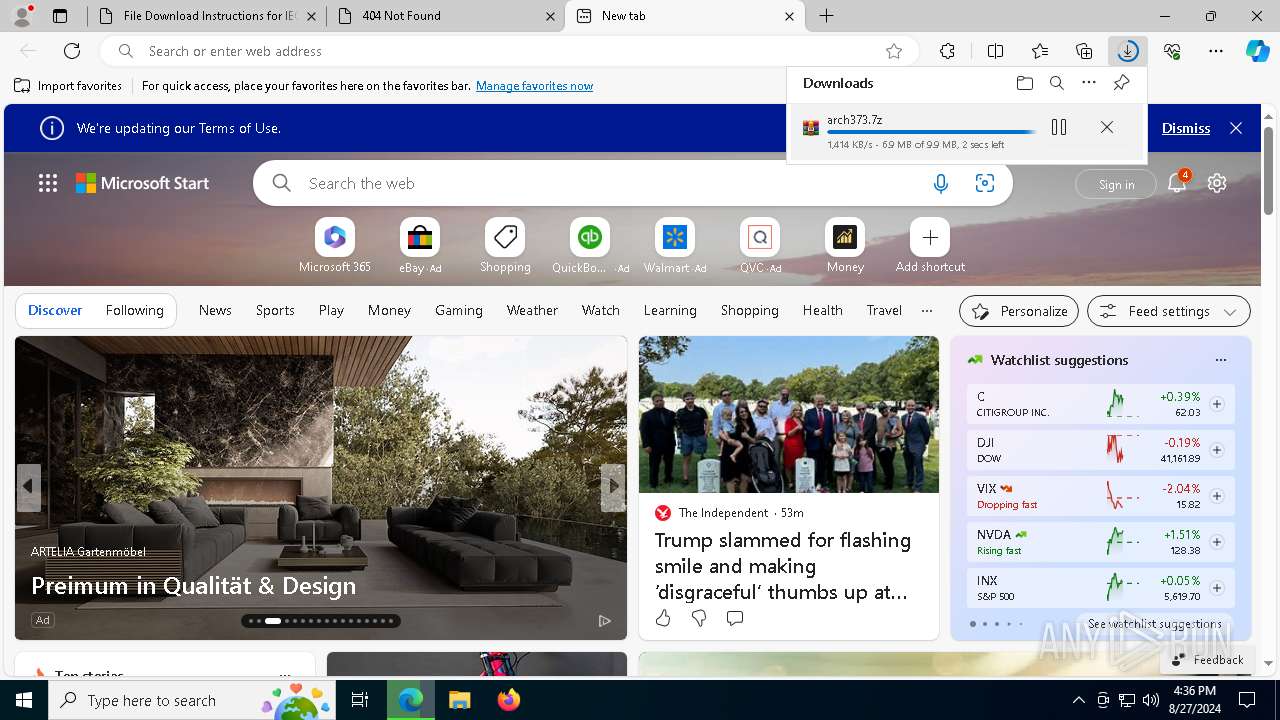Viewport: 1280px width, 720px height.
Task: Dislike the Trump news story
Action: 699,618
